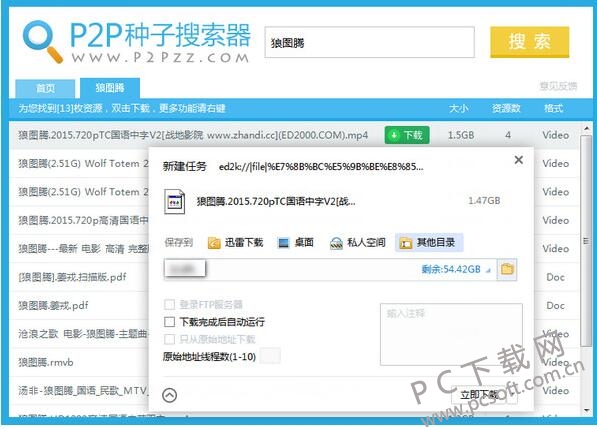Enable auto-run after download completes checkbox
The image size is (597, 429).
pyautogui.click(x=169, y=322)
